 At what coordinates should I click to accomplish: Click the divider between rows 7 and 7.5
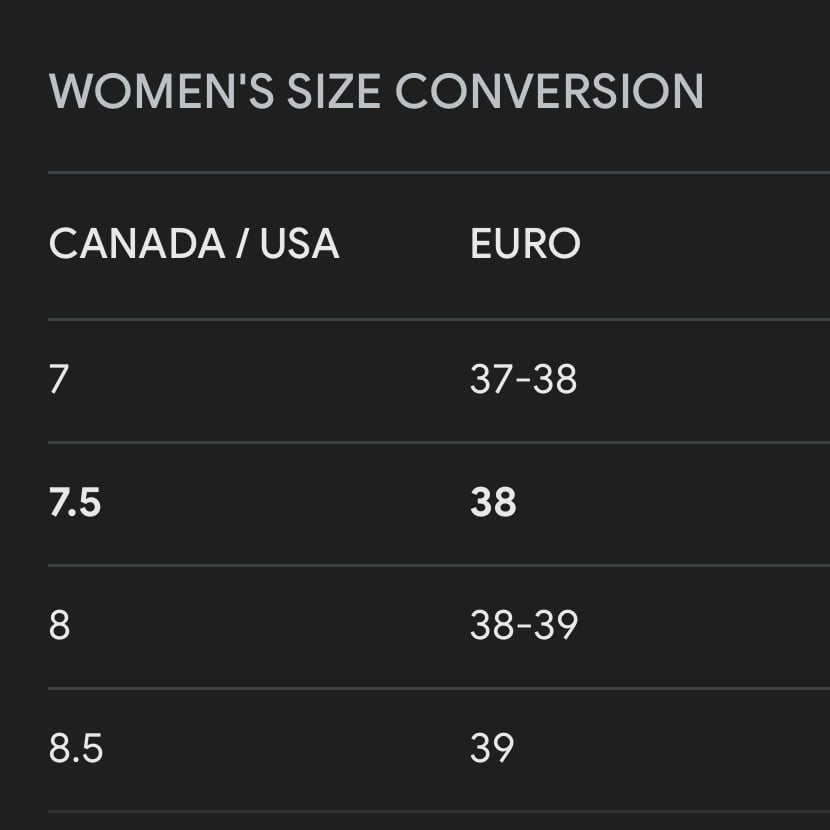click(x=439, y=442)
